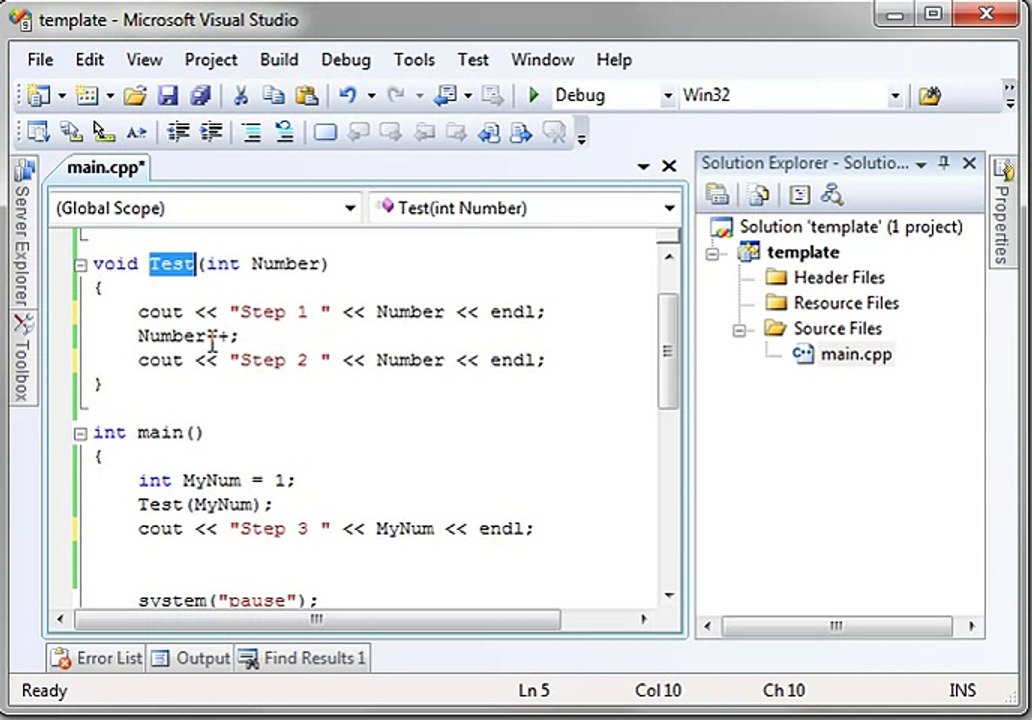Toggle the Solution Explorer auto-hide pin
This screenshot has height=720, width=1032.
(944, 163)
